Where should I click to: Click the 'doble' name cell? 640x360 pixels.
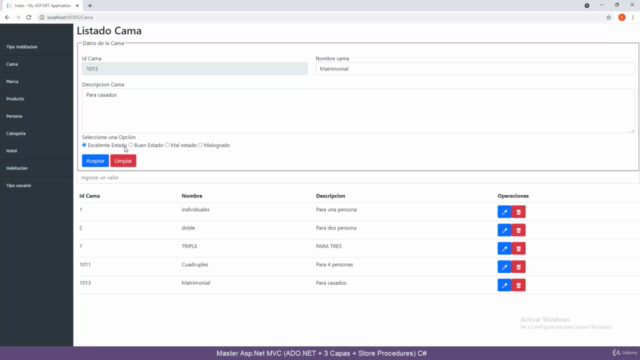188,228
